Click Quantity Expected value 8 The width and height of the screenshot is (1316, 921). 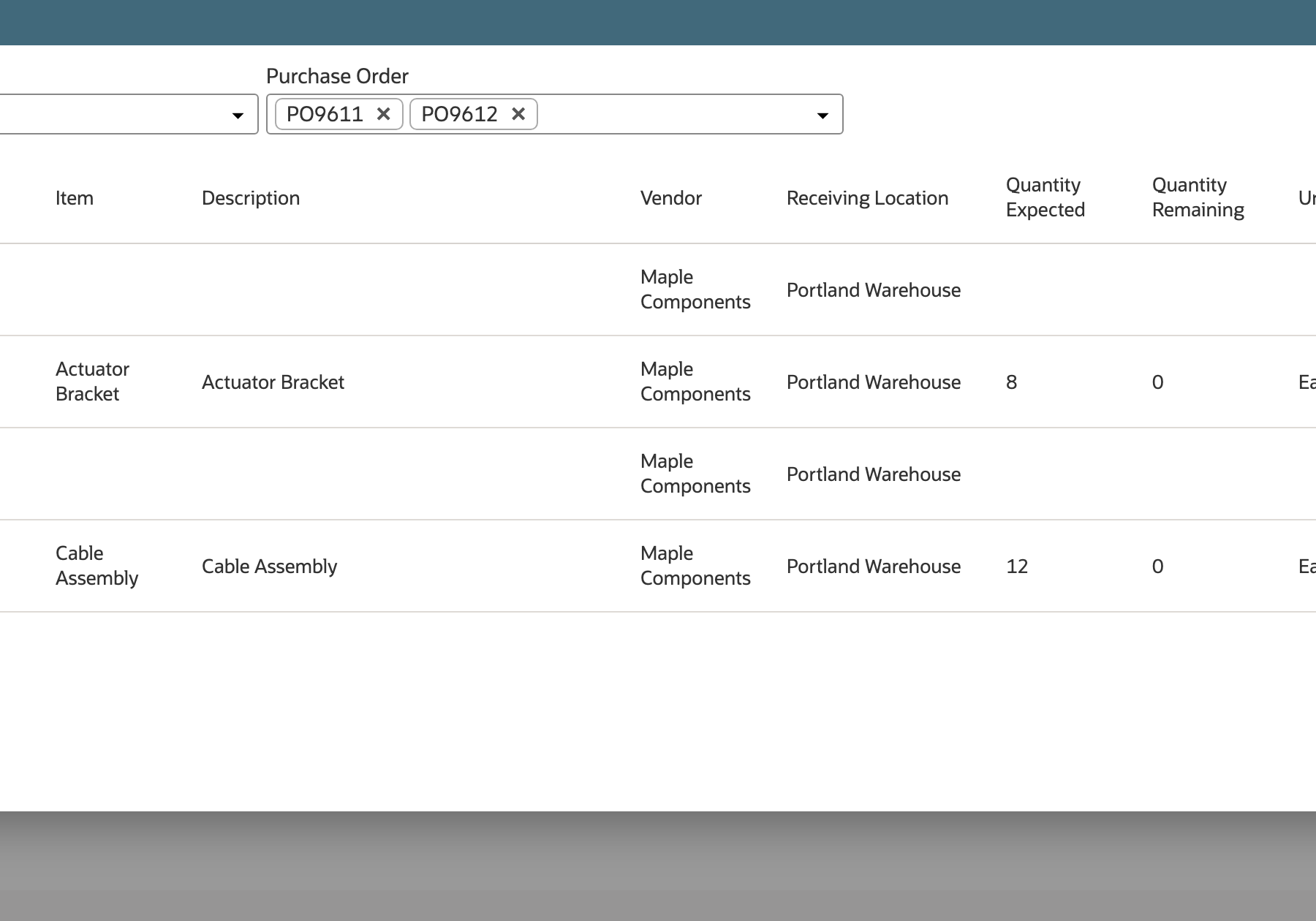point(1012,382)
